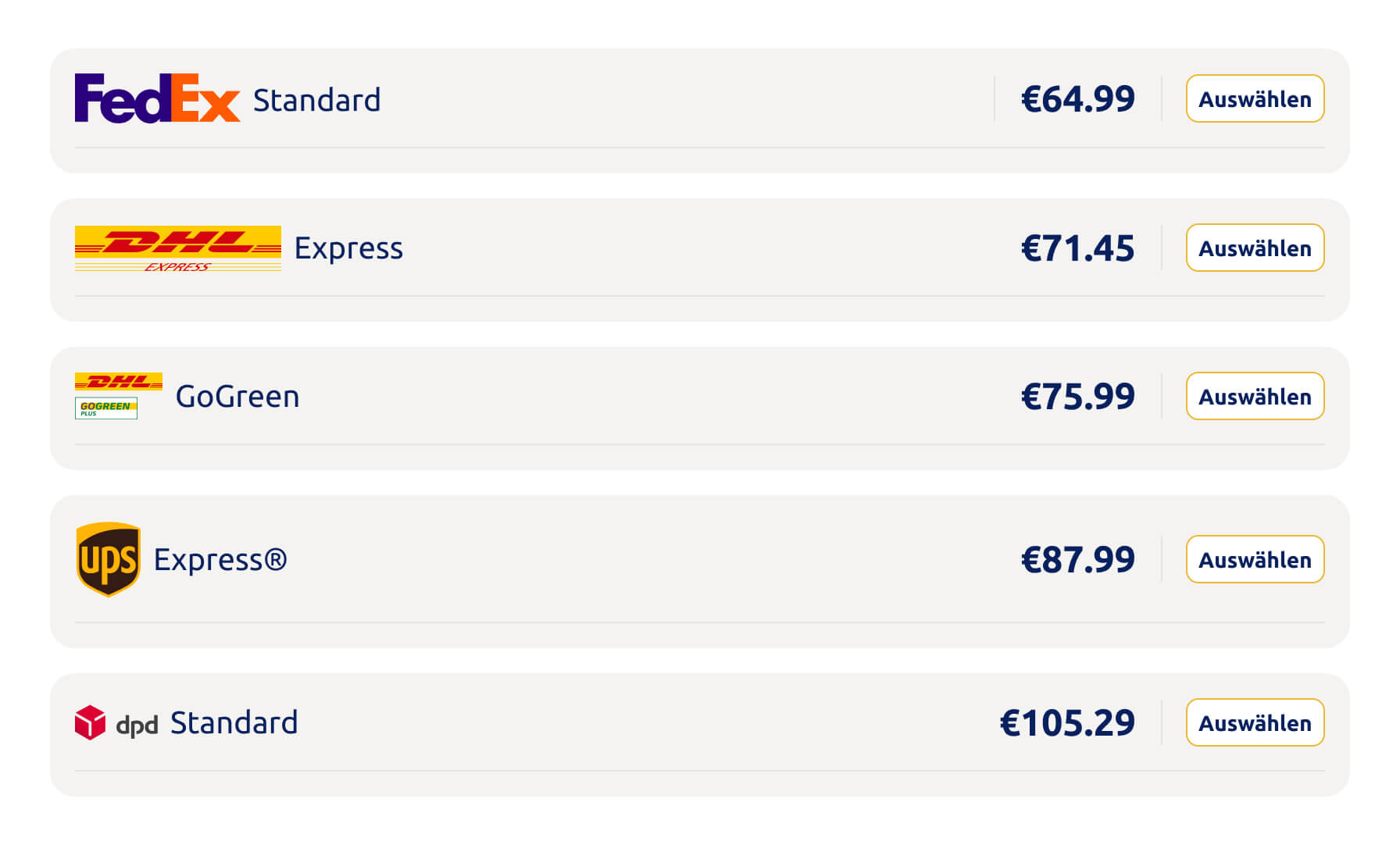Click the DPD Standard service label

click(234, 723)
